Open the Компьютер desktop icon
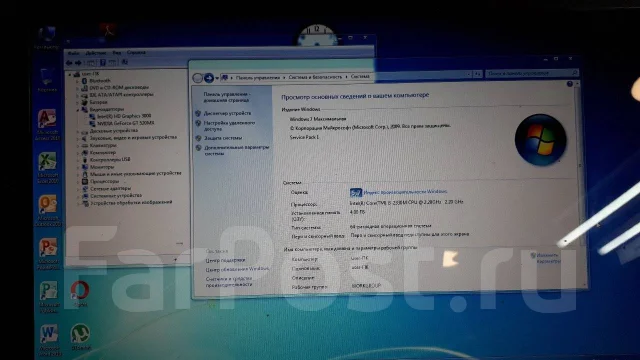 tap(46, 38)
